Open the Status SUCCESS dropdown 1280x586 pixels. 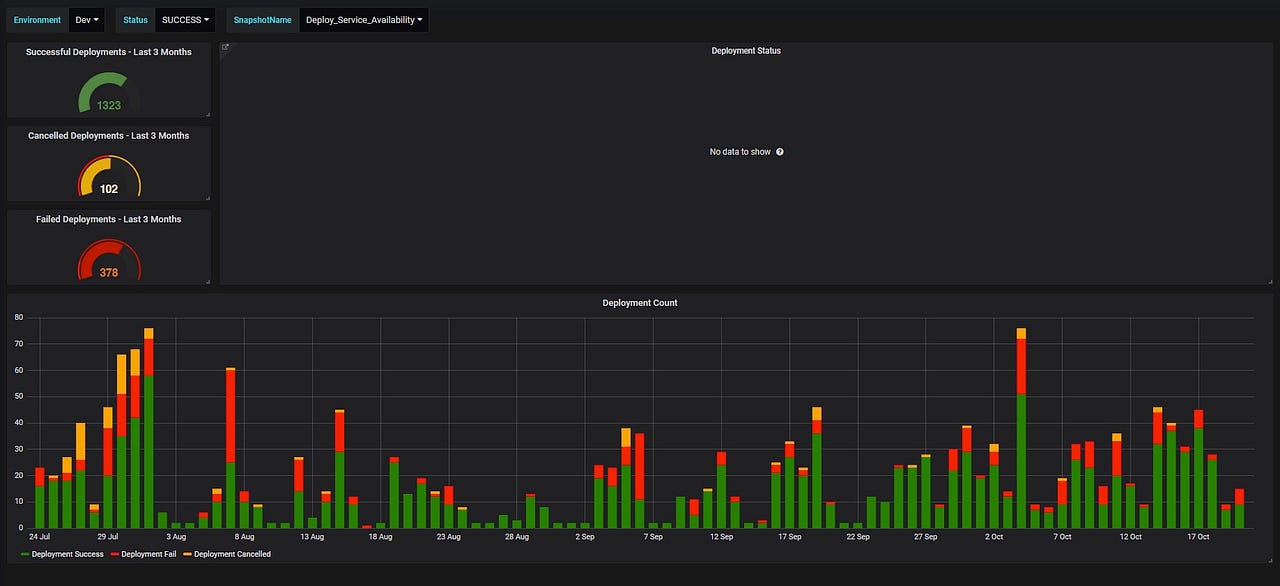(186, 19)
